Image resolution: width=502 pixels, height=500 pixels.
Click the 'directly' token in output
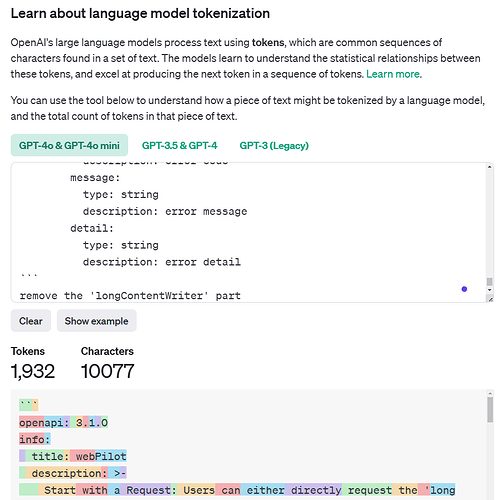(313, 490)
